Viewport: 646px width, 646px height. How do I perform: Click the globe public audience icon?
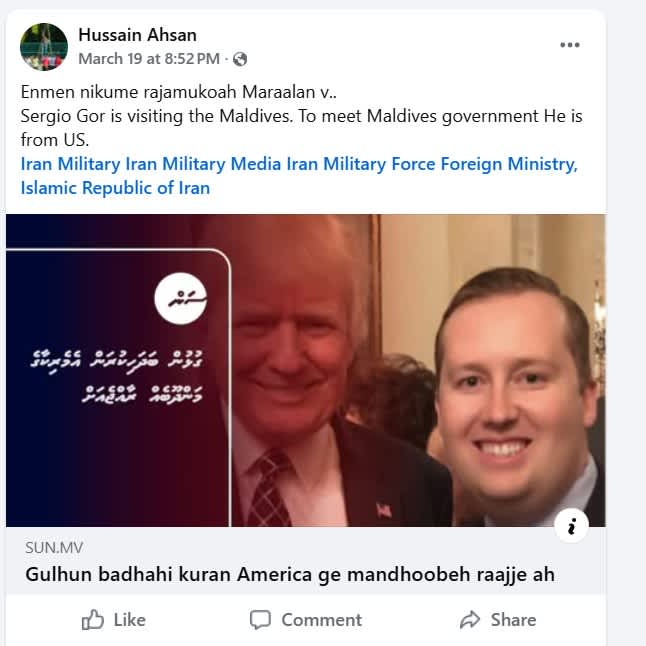[x=240, y=59]
